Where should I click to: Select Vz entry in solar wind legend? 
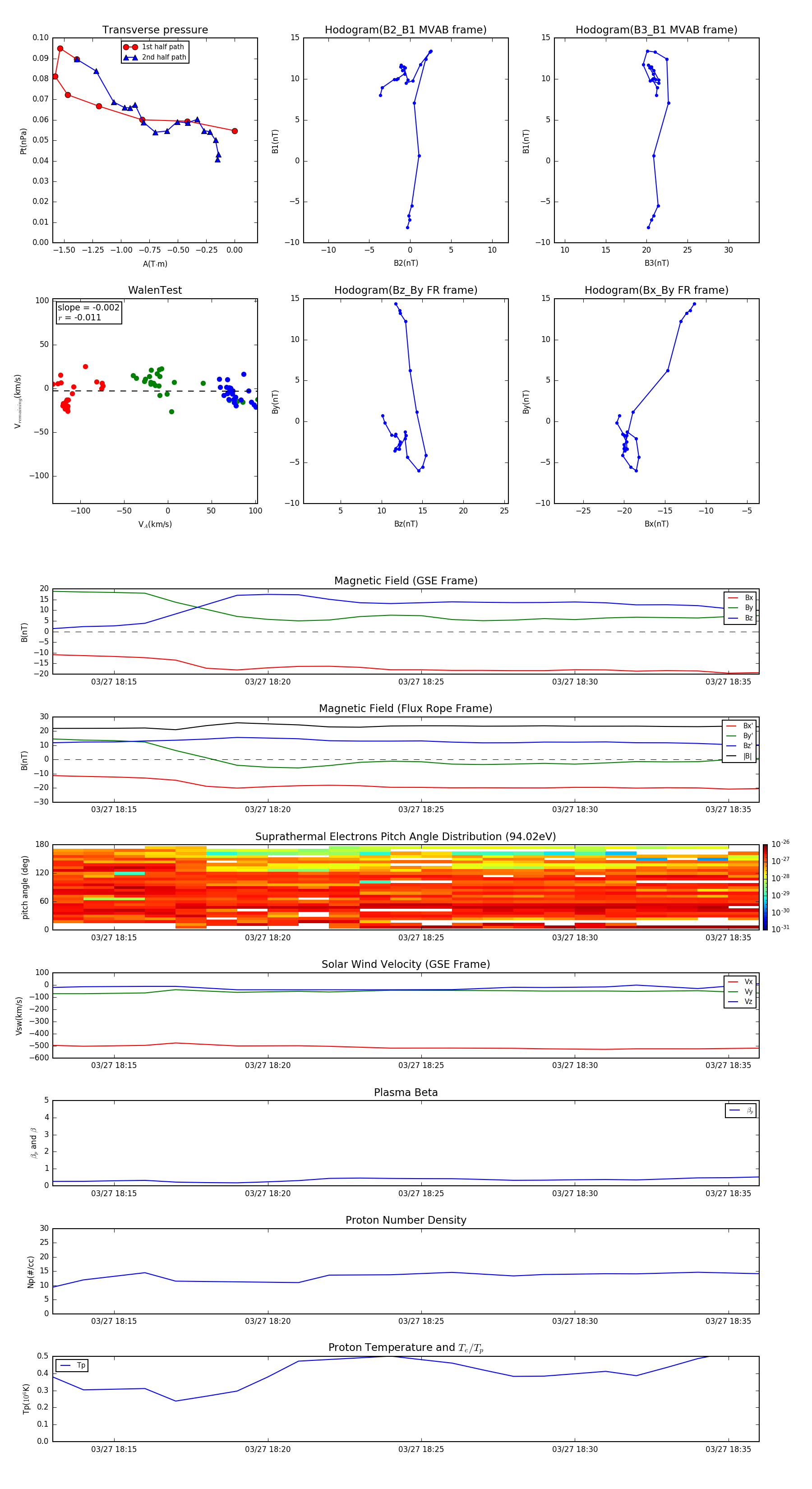[740, 1002]
